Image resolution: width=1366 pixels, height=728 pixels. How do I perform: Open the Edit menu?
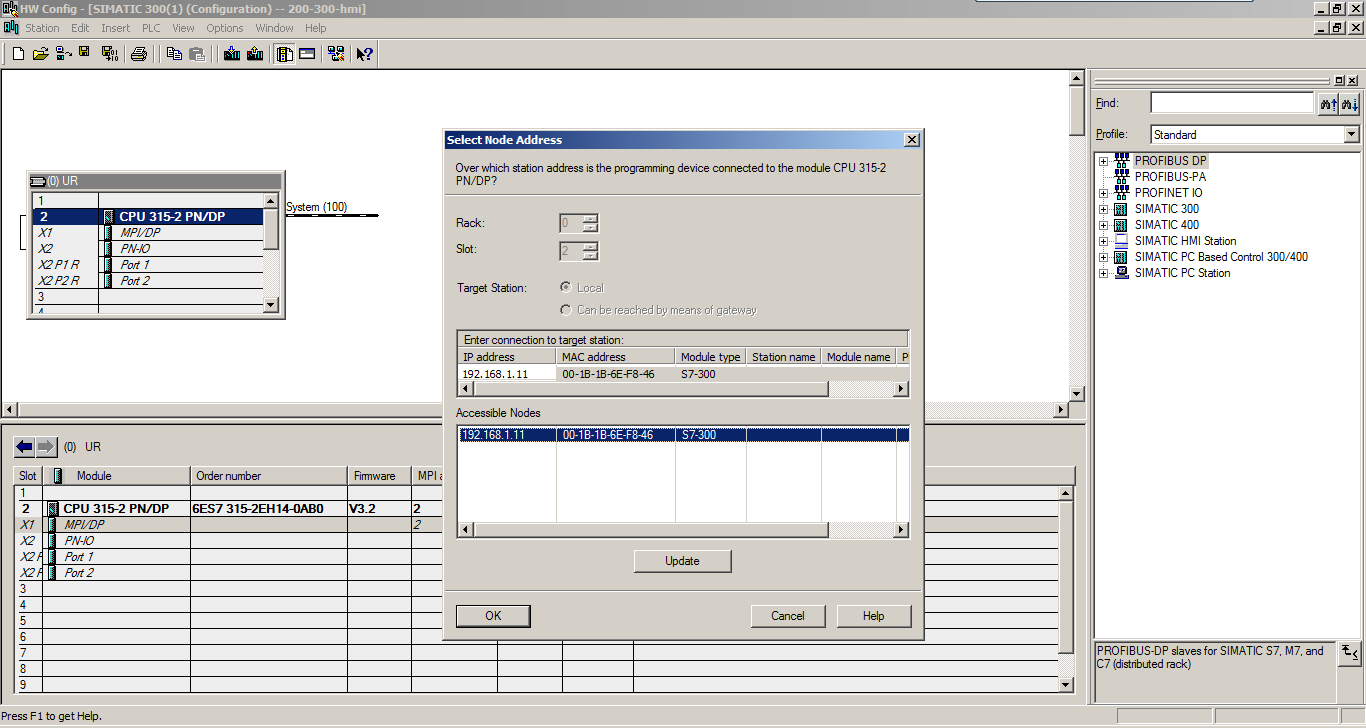[80, 28]
